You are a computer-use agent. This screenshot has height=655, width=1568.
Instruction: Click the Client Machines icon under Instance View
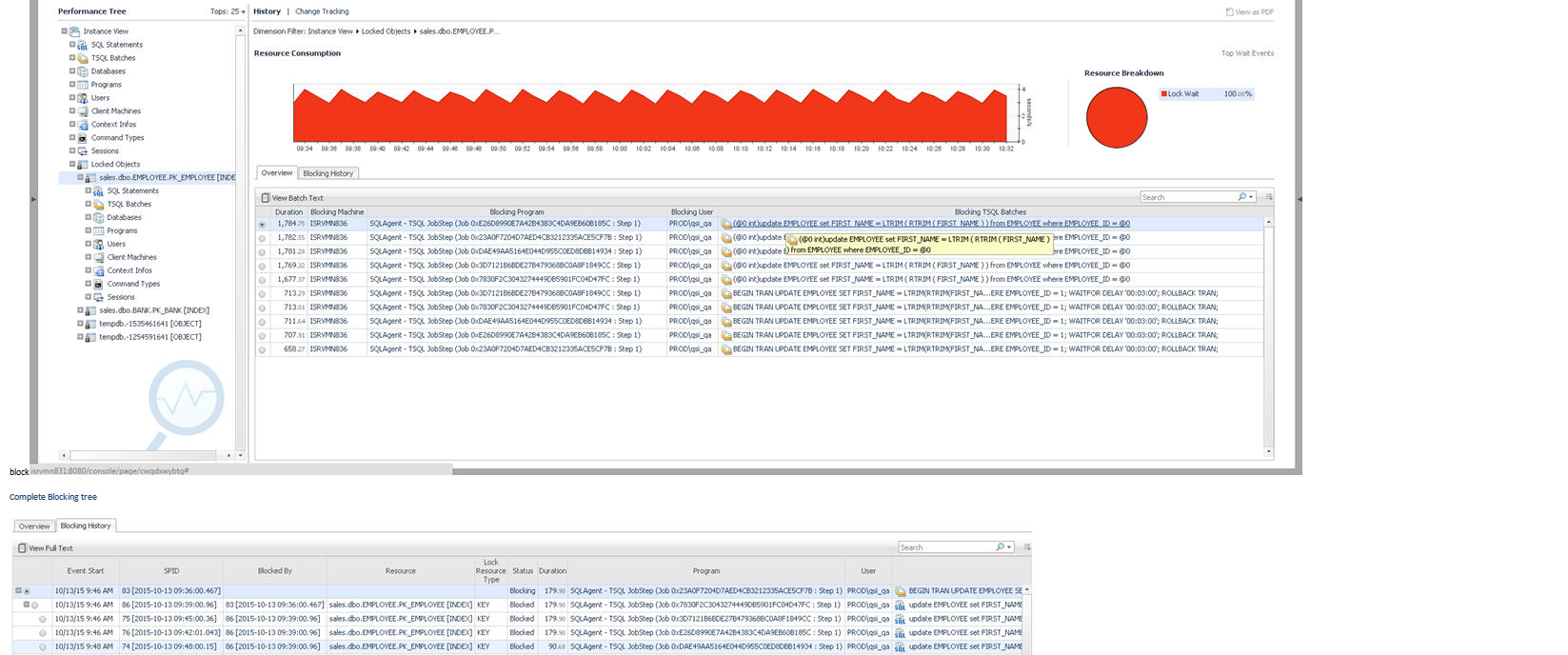tap(83, 111)
